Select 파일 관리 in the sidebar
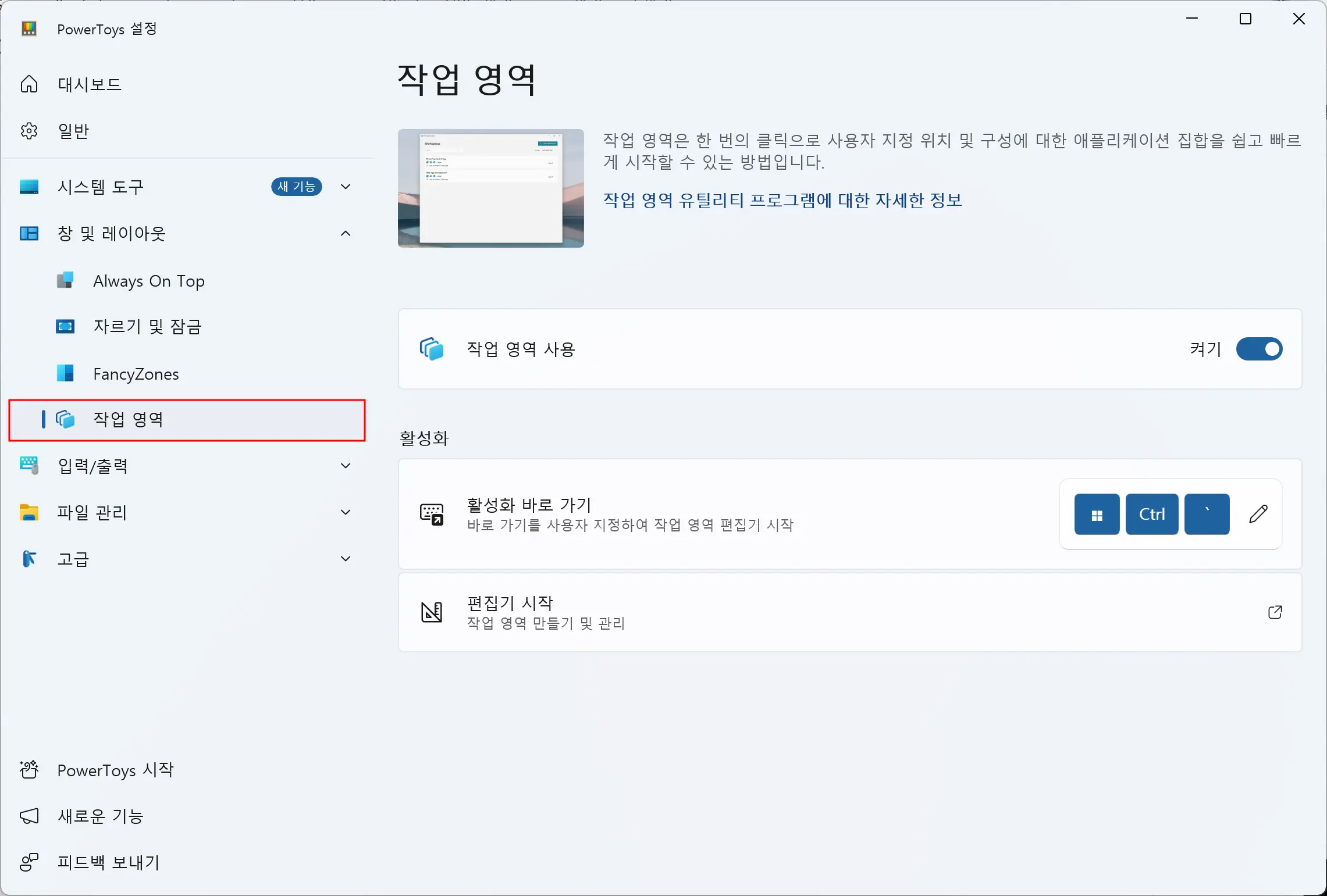The height and width of the screenshot is (896, 1327). (92, 513)
